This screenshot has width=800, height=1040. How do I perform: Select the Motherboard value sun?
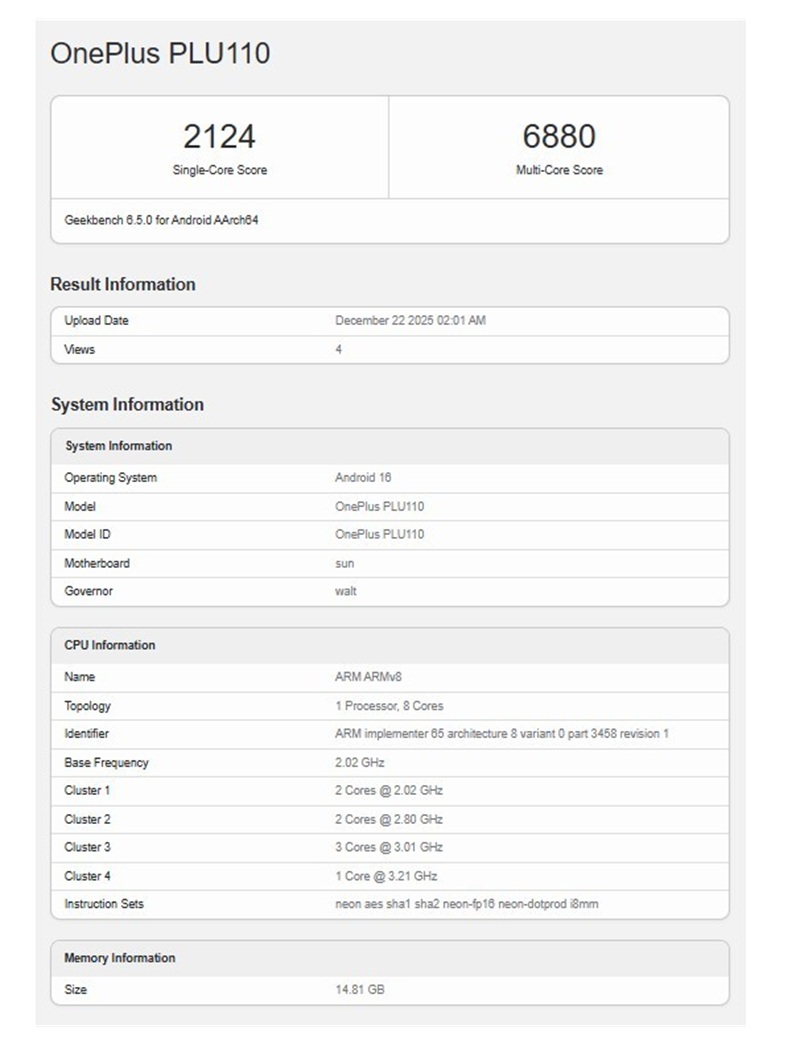tap(343, 563)
